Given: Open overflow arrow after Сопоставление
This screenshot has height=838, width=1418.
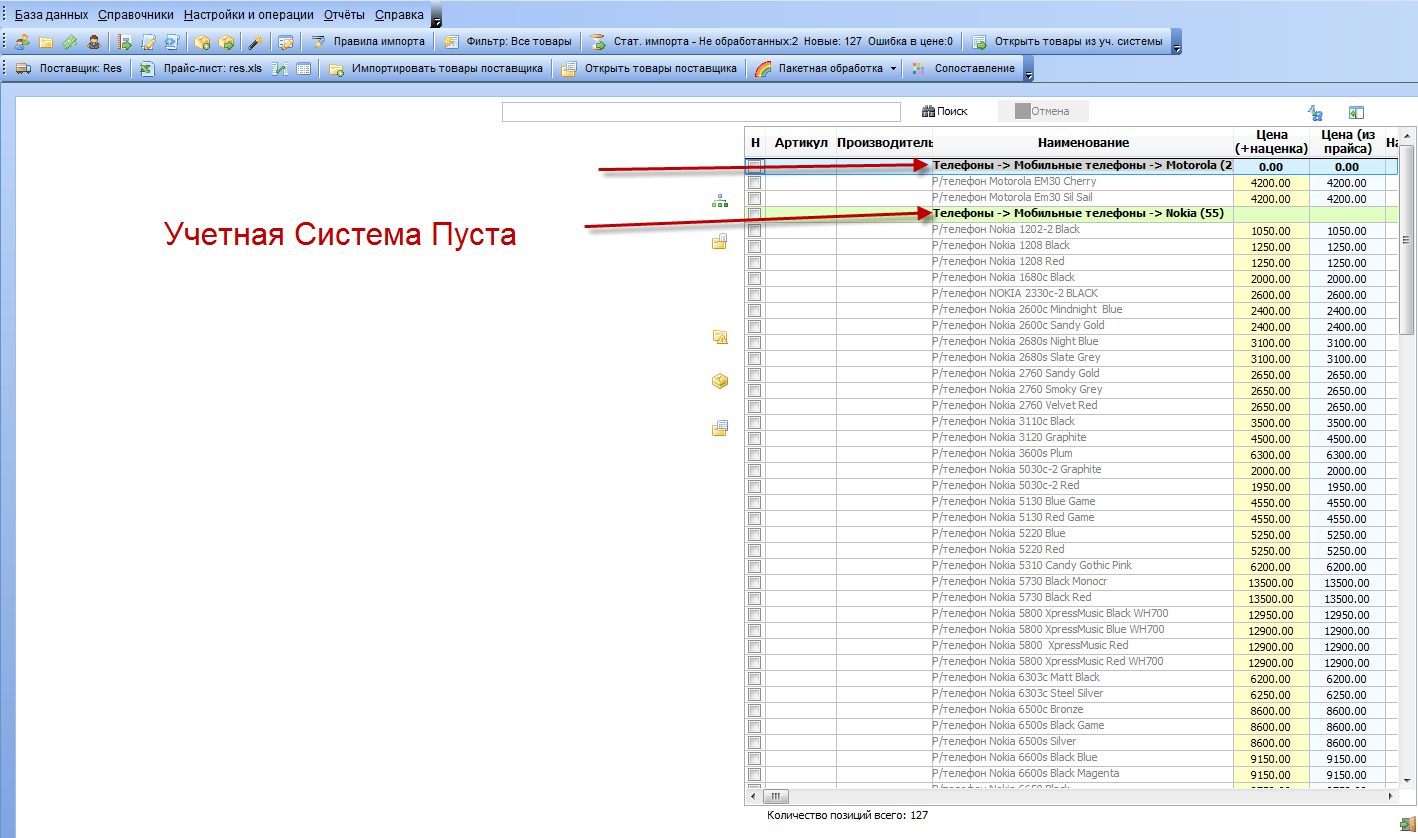Looking at the screenshot, I should (x=1028, y=69).
